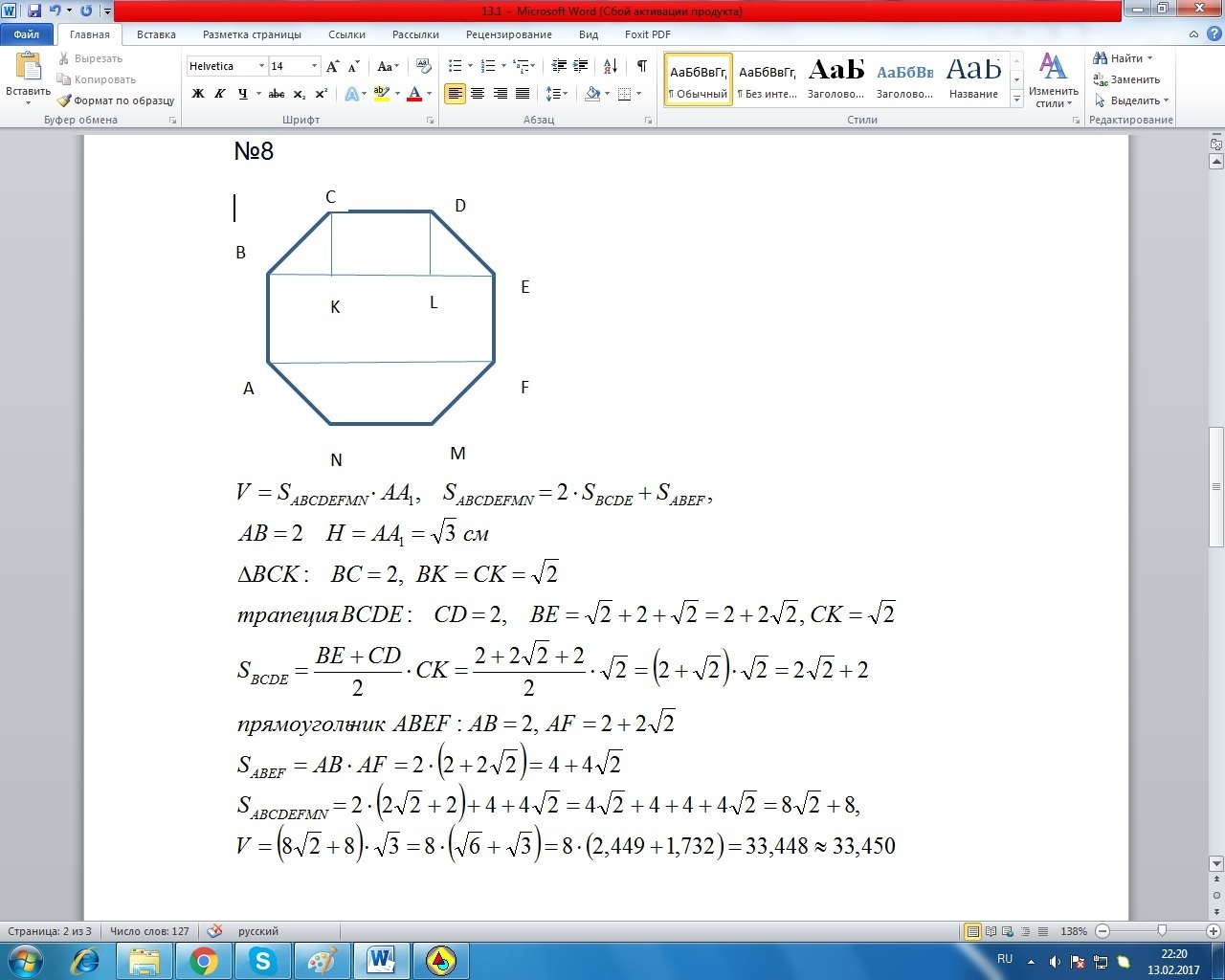Image resolution: width=1225 pixels, height=980 pixels.
Task: Sort the selected text alphabetically
Action: tap(611, 66)
